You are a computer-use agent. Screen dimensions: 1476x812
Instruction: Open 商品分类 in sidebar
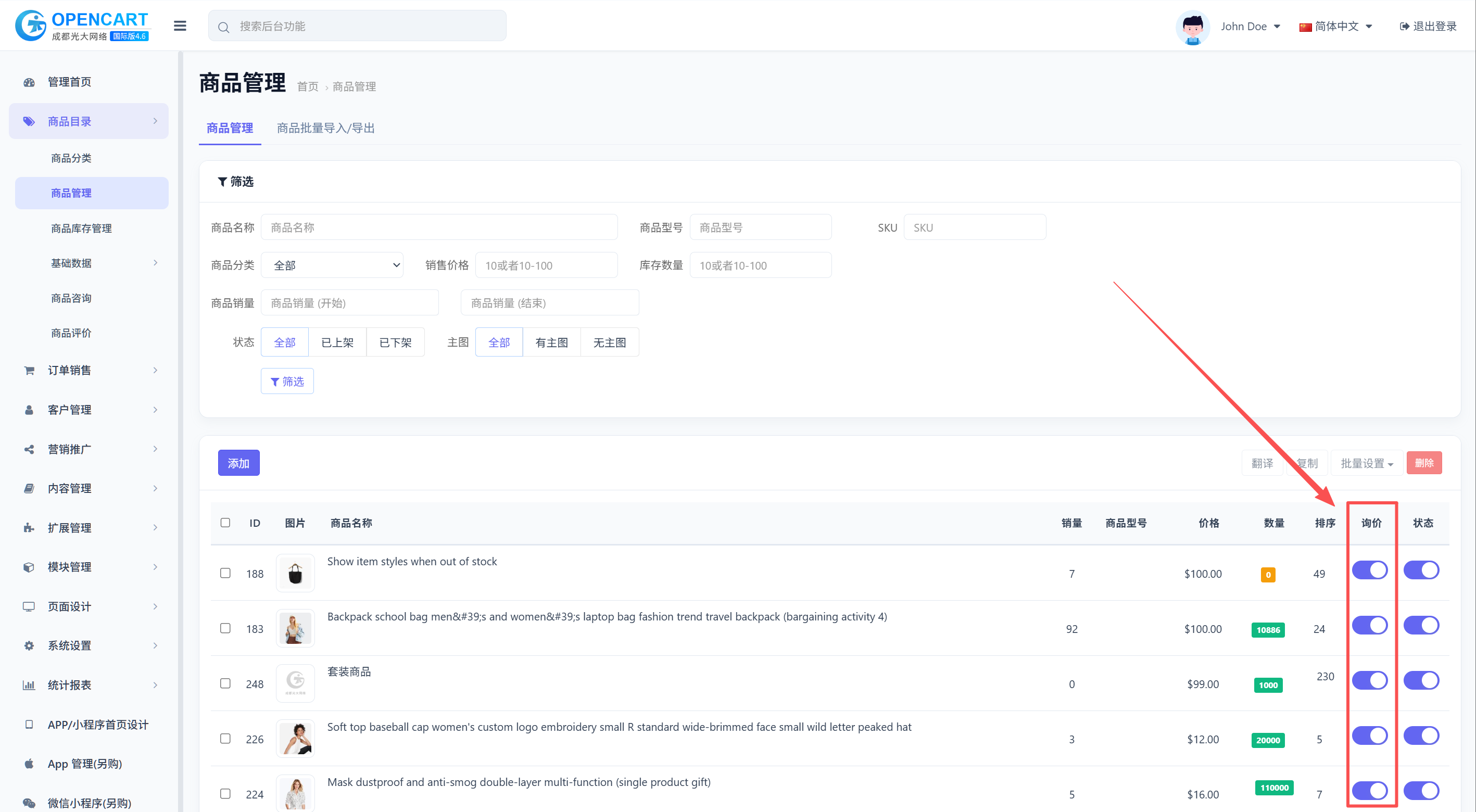(x=71, y=158)
